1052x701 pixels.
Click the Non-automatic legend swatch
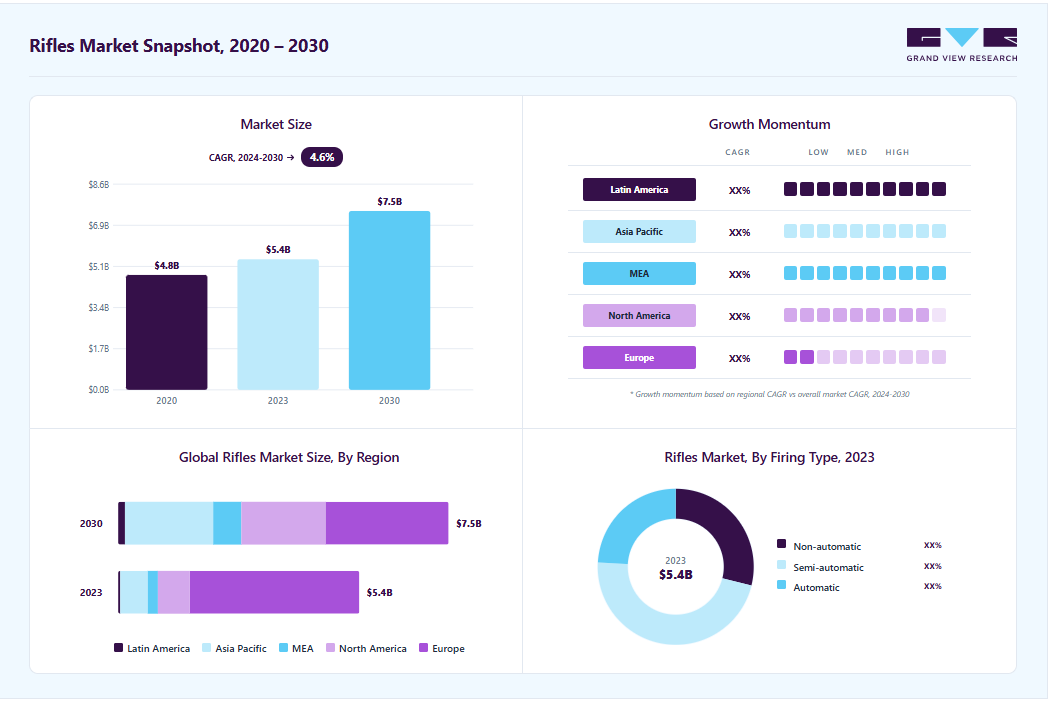click(782, 543)
